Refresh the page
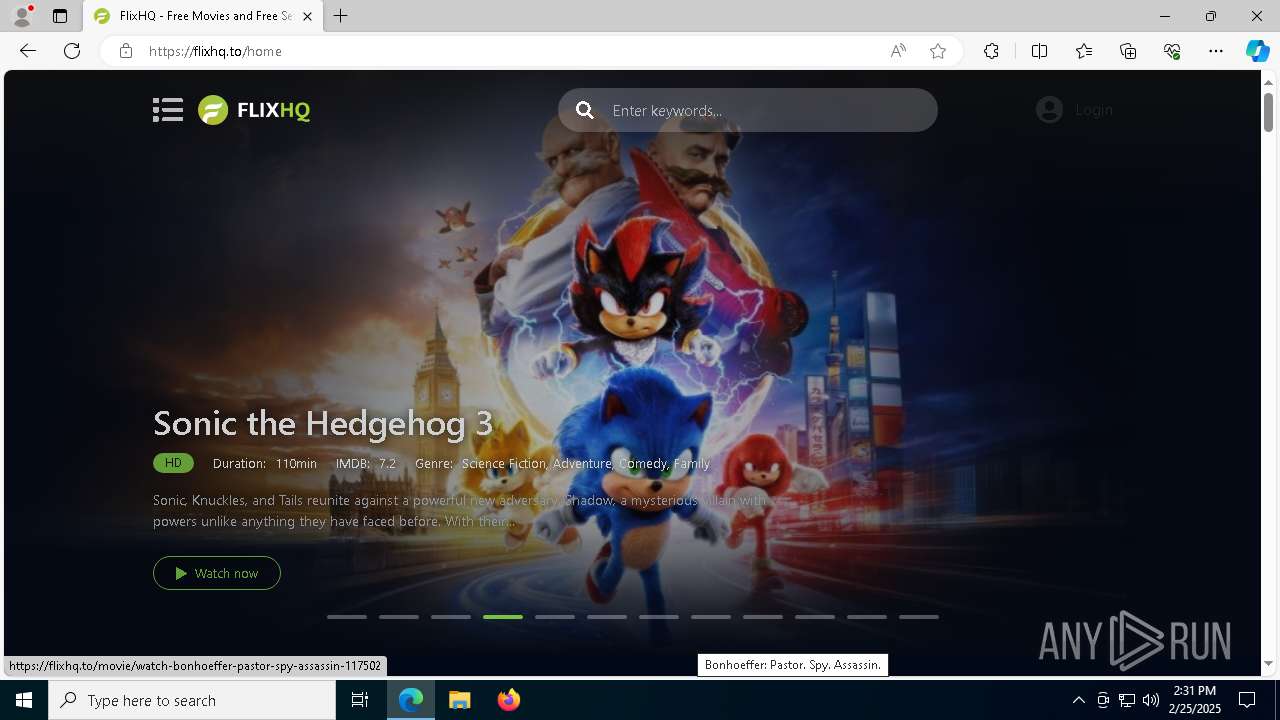The image size is (1280, 720). (x=72, y=51)
